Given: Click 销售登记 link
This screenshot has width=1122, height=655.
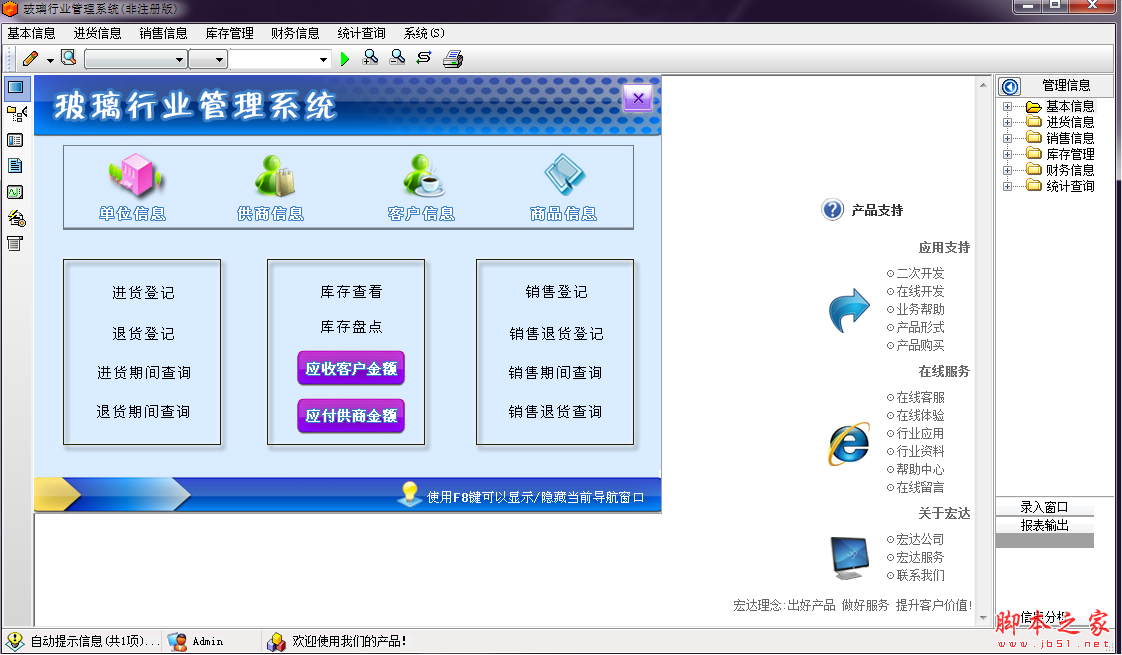Looking at the screenshot, I should [557, 292].
